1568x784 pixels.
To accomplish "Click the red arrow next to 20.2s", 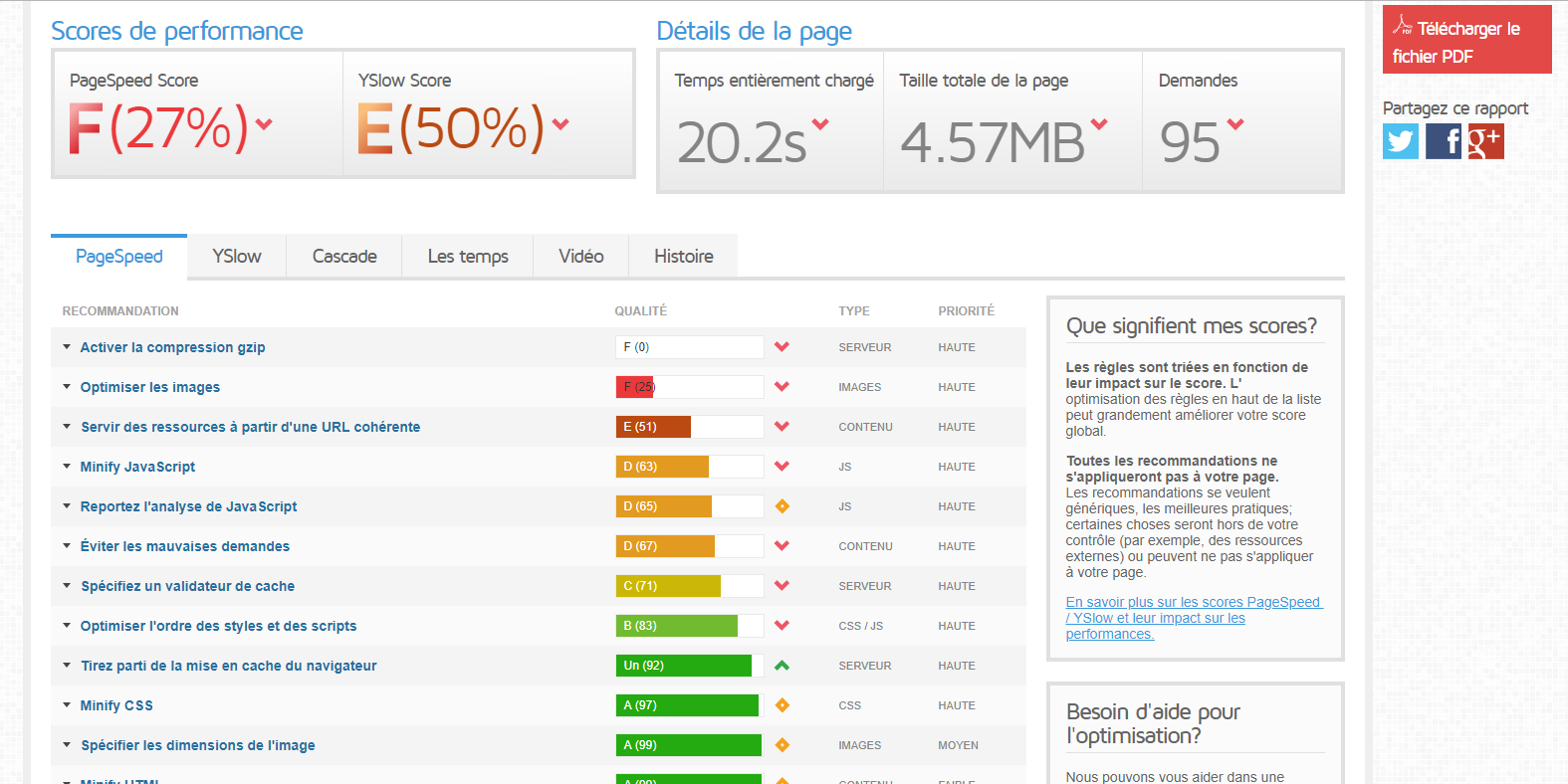I will click(x=820, y=124).
